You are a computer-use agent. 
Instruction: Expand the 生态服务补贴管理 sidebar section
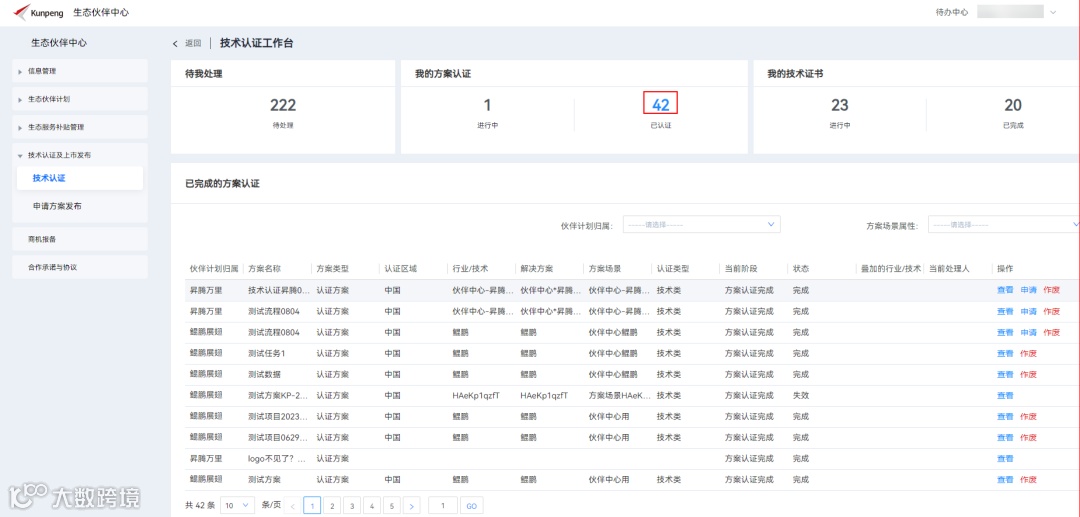pyautogui.click(x=80, y=127)
